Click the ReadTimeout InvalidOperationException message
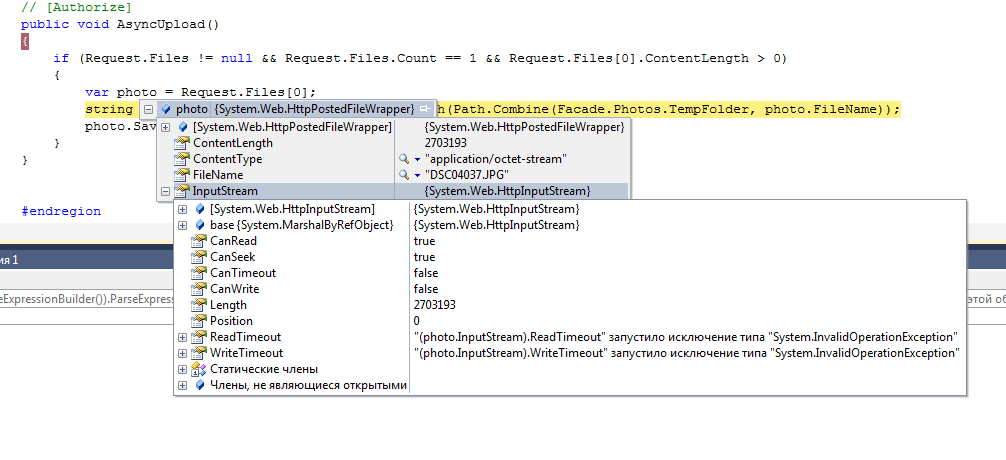The image size is (1006, 460). (686, 337)
